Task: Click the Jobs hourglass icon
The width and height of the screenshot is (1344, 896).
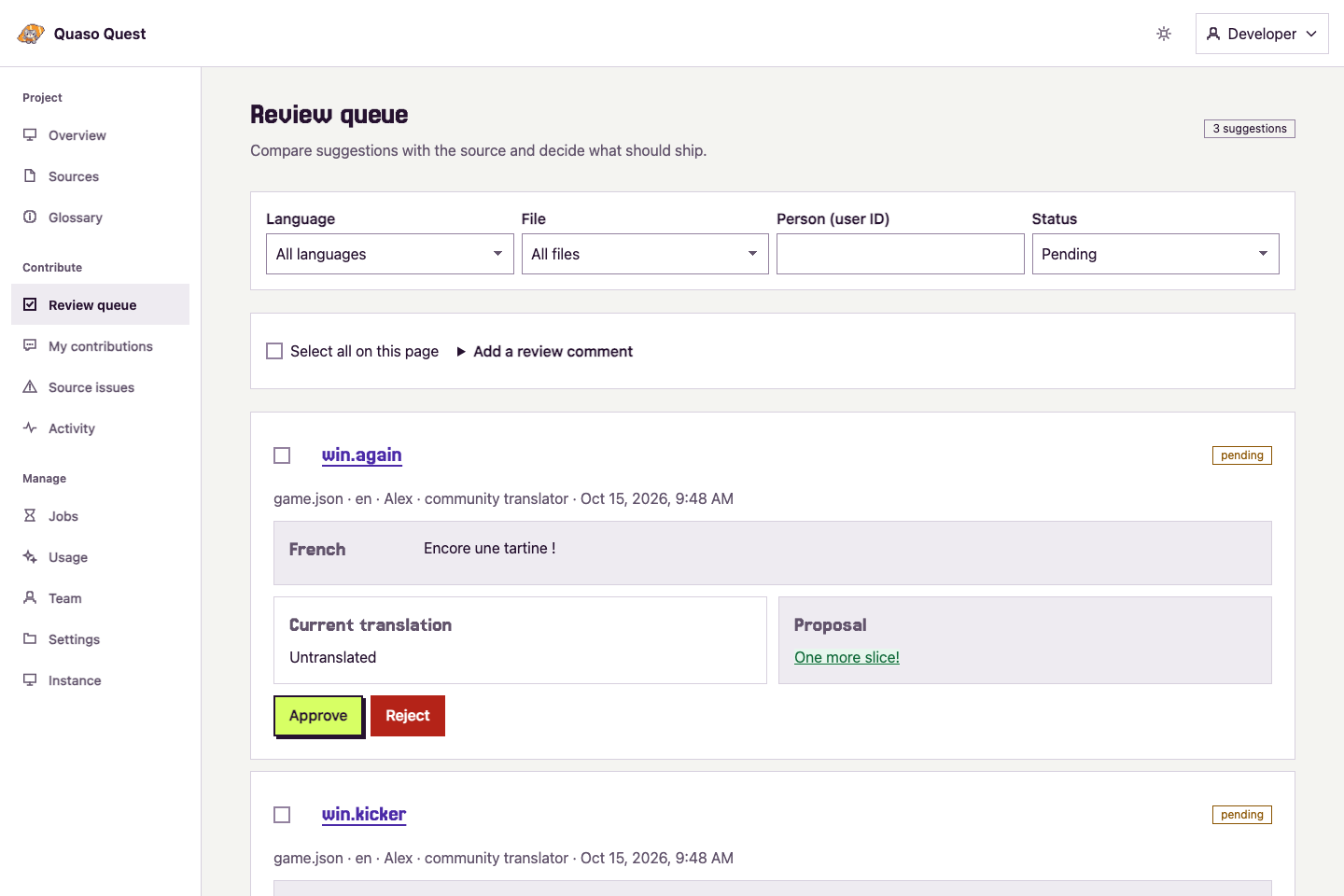Action: click(x=30, y=515)
